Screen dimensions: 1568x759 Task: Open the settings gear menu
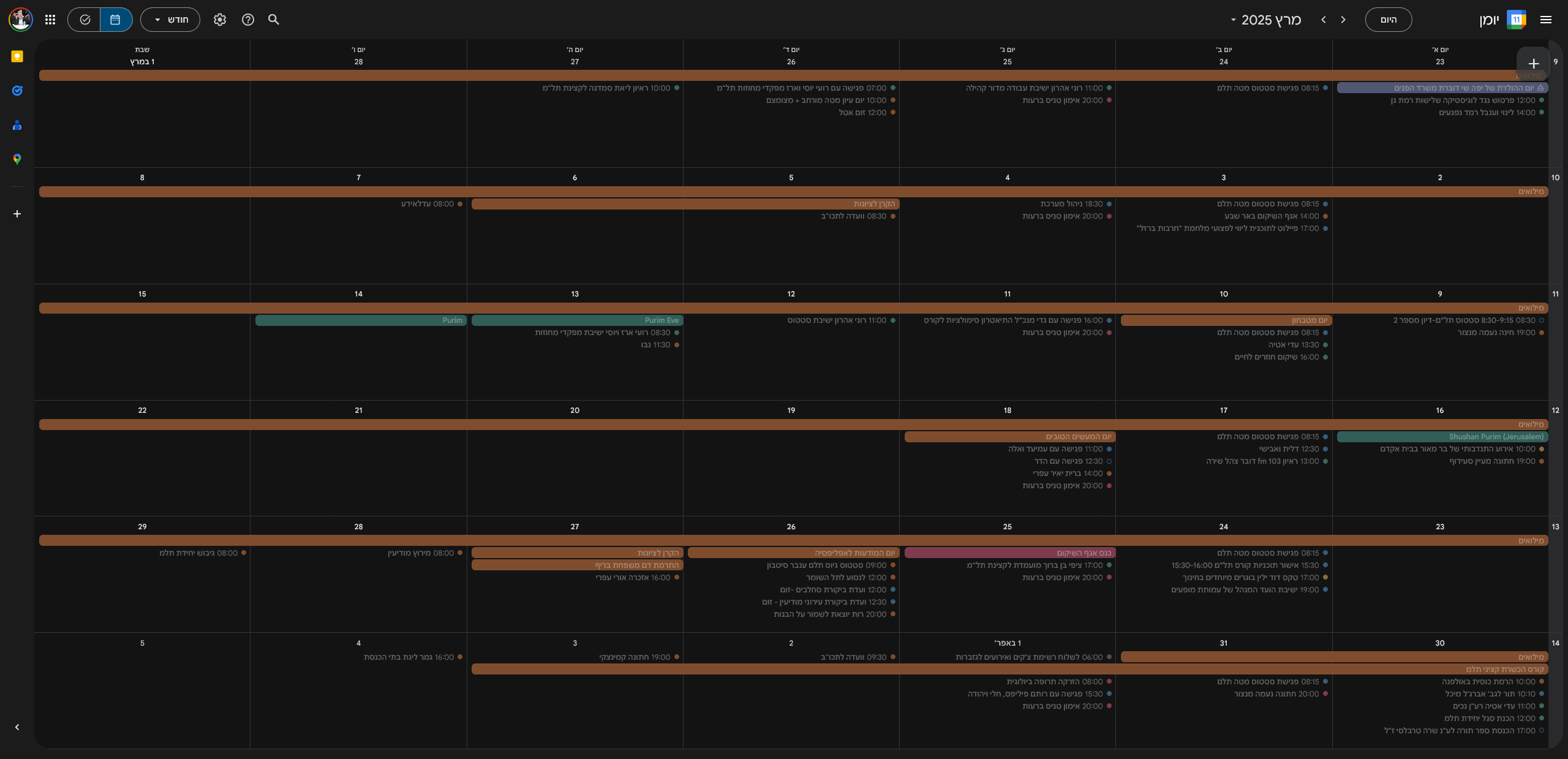pos(220,20)
